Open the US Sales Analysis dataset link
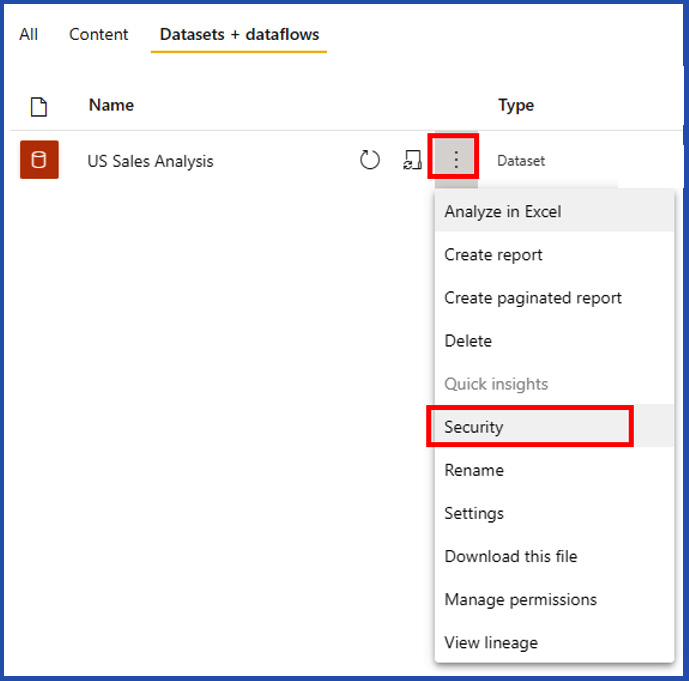Image resolution: width=689 pixels, height=681 pixels. 150,161
